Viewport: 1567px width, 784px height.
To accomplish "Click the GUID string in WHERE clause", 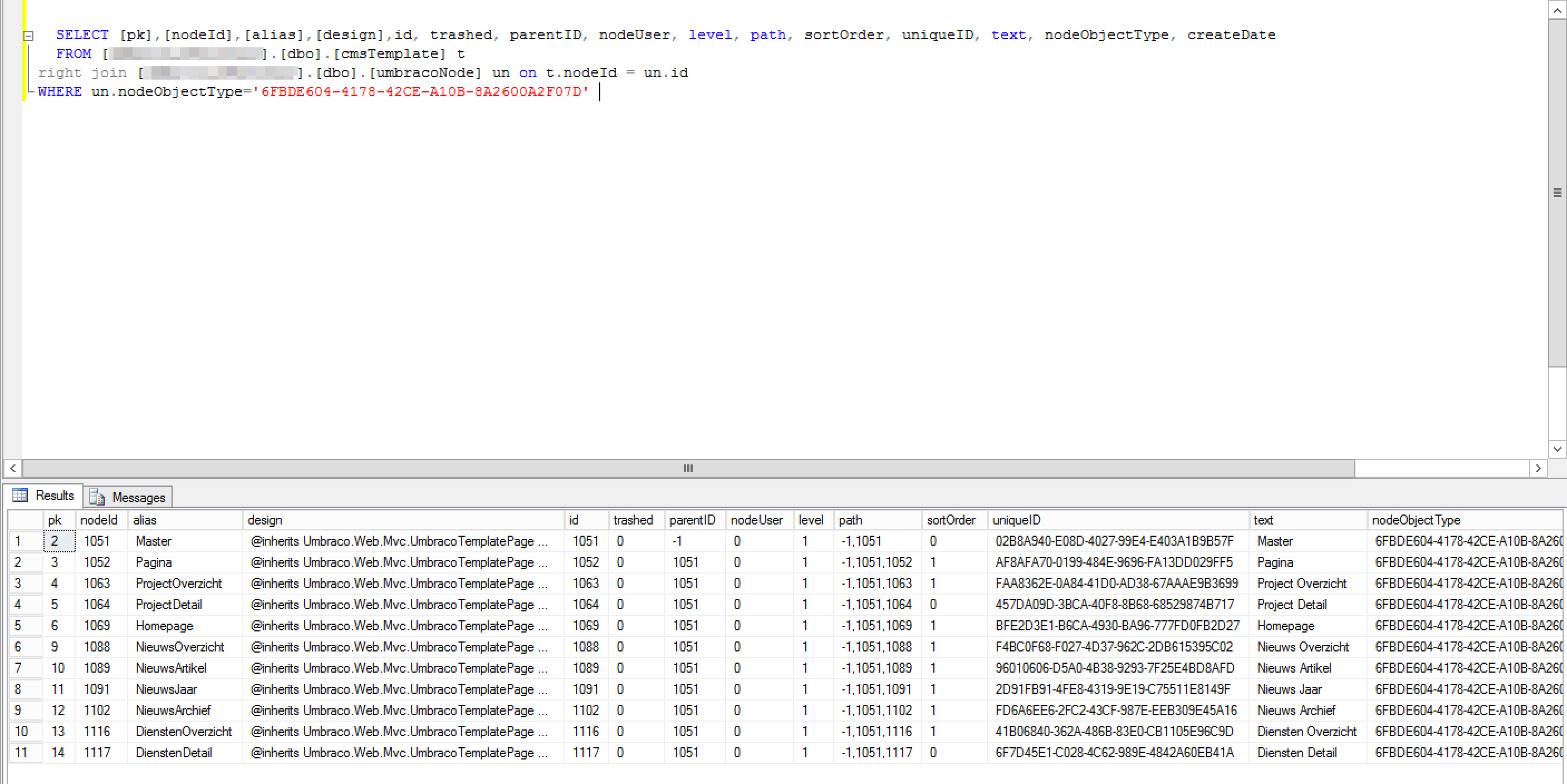I will coord(421,92).
